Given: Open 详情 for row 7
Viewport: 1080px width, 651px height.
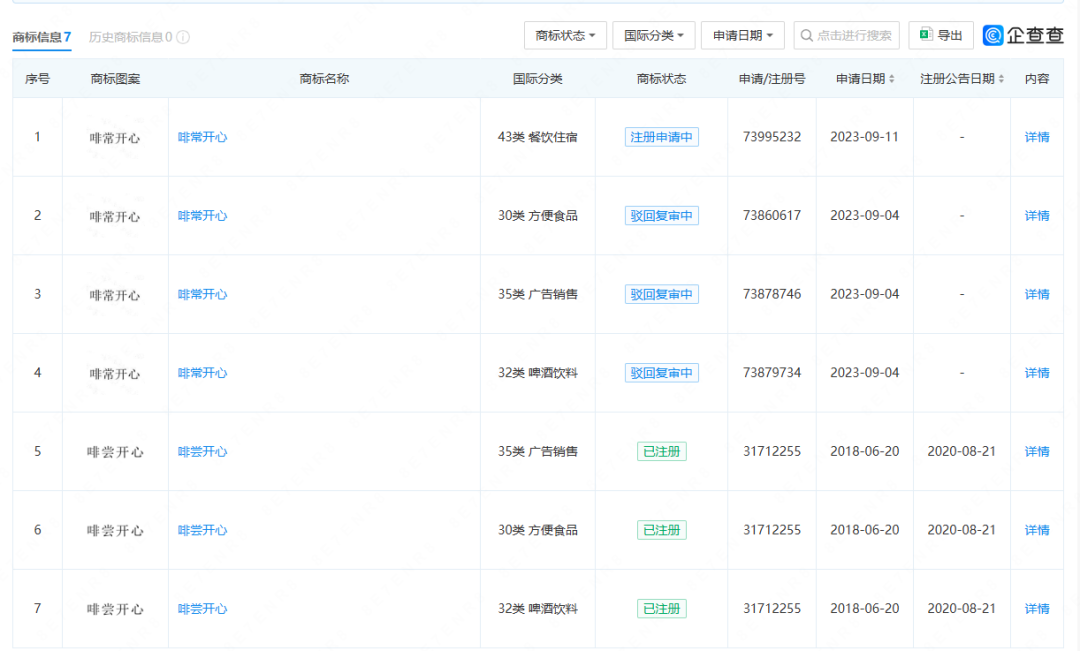Looking at the screenshot, I should [x=1037, y=609].
